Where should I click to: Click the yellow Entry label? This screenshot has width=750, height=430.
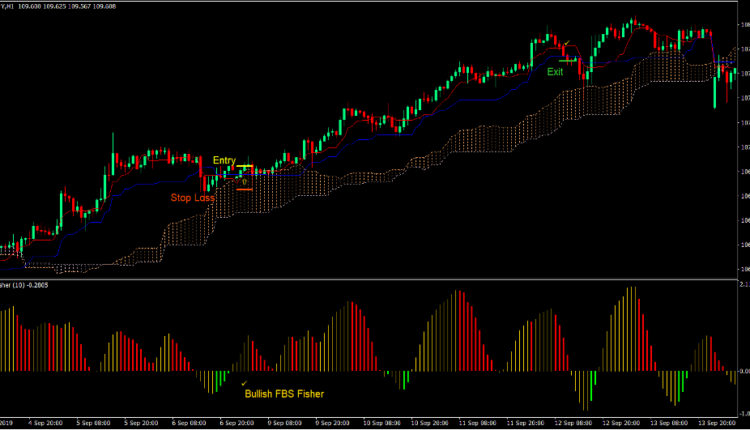pyautogui.click(x=223, y=161)
